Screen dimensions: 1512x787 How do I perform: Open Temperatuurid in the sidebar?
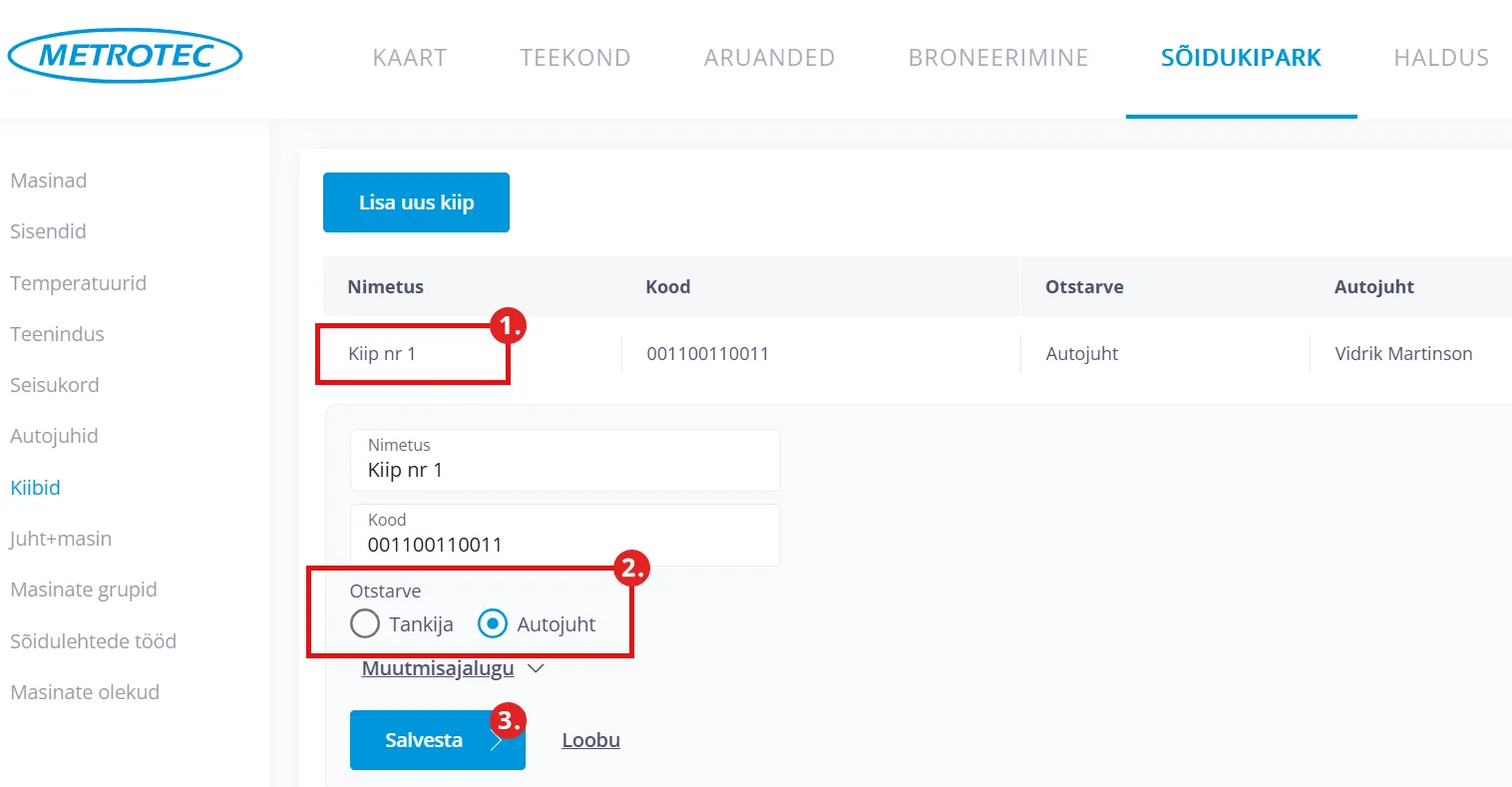click(78, 283)
